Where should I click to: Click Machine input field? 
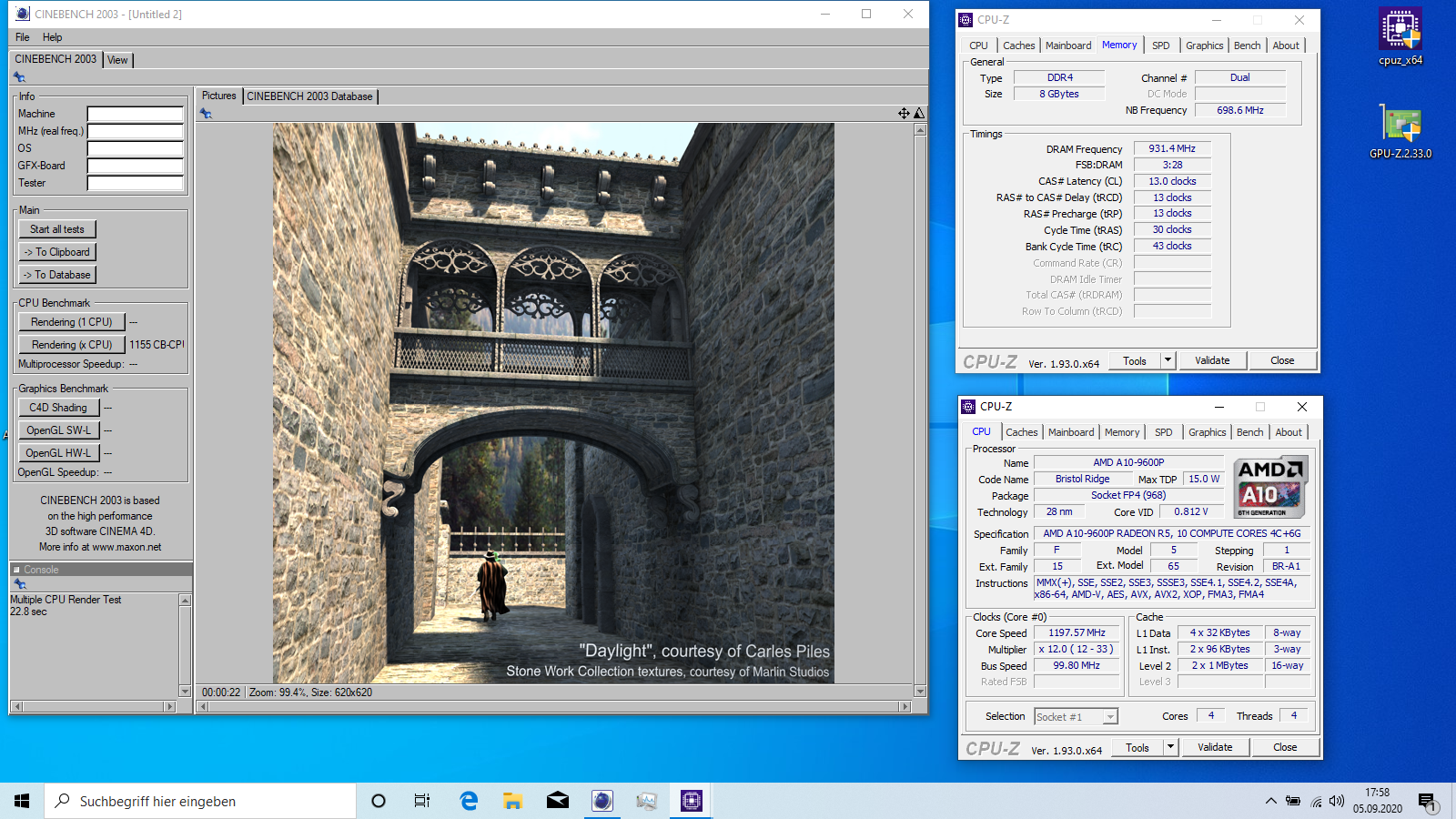click(x=136, y=114)
